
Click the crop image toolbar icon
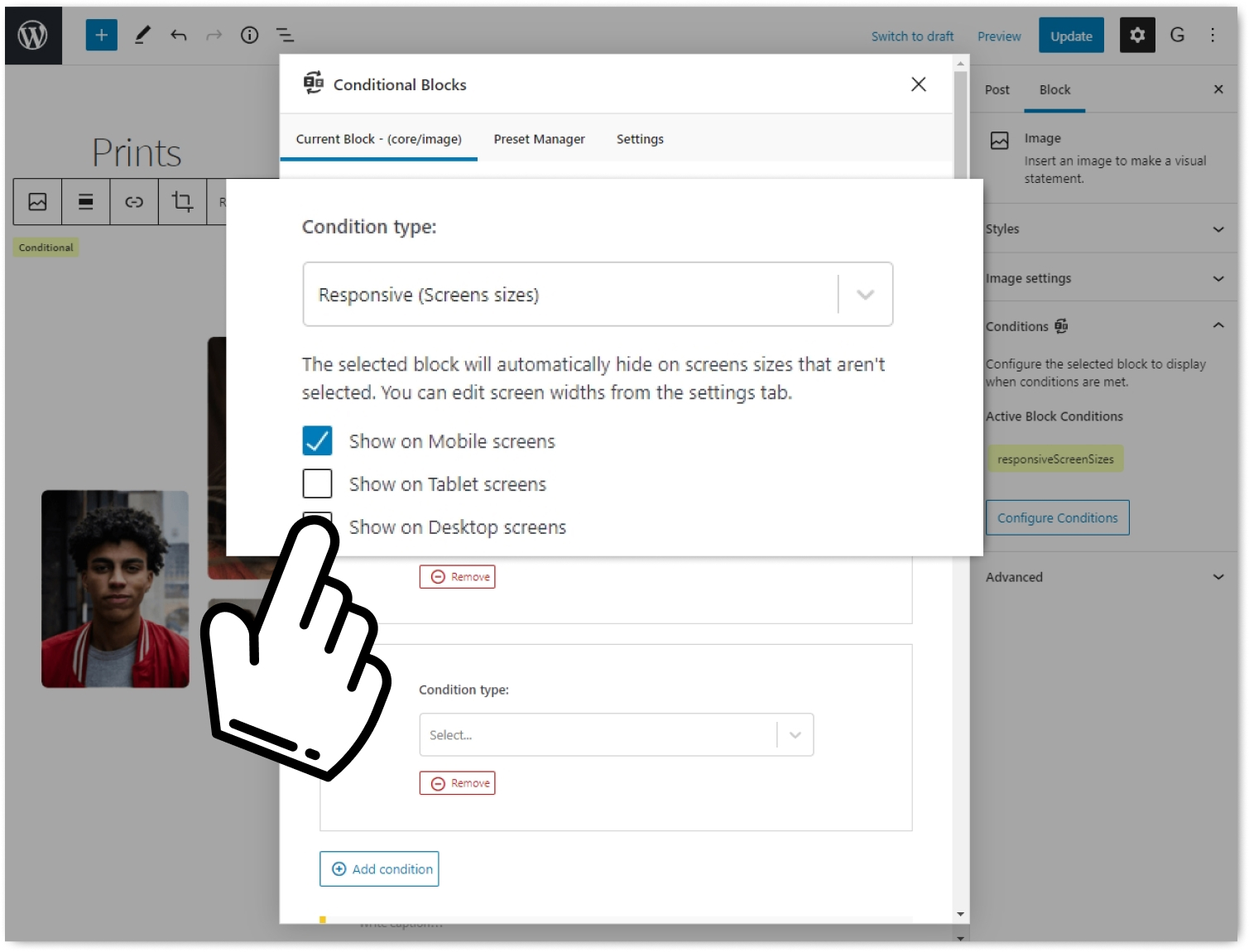[x=182, y=201]
